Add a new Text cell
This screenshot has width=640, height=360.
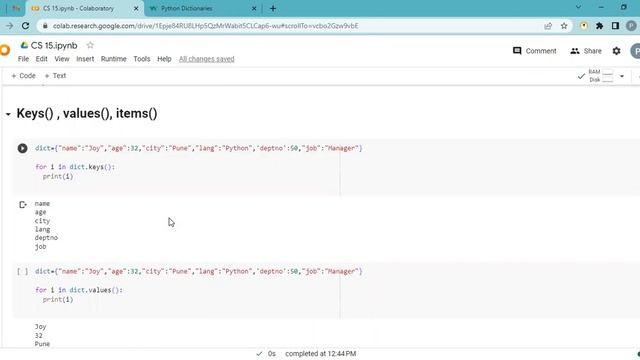55,76
